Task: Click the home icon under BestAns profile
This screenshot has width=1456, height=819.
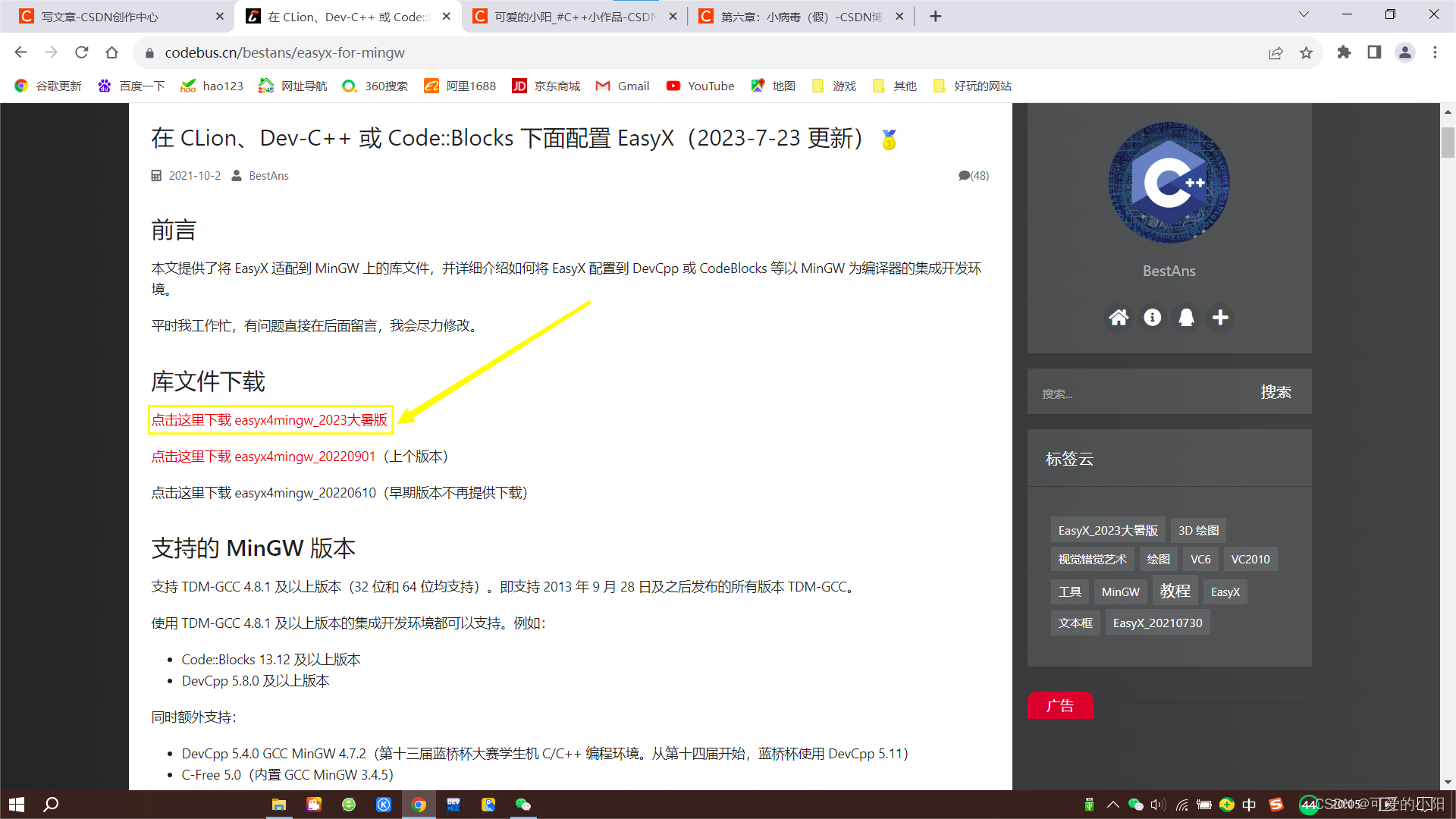Action: [x=1119, y=318]
